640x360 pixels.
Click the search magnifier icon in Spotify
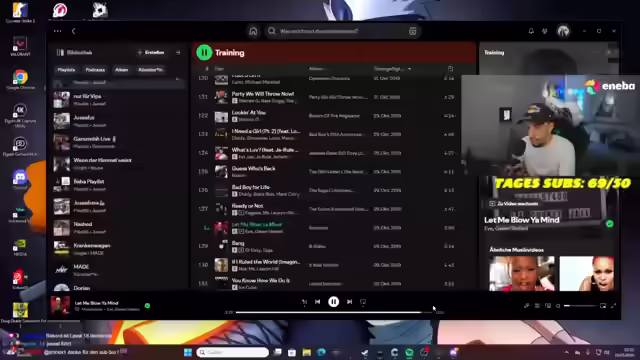point(272,31)
